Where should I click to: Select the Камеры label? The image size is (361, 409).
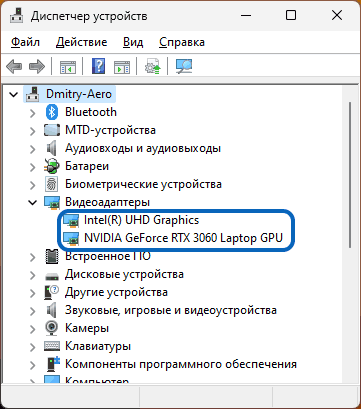coord(87,328)
